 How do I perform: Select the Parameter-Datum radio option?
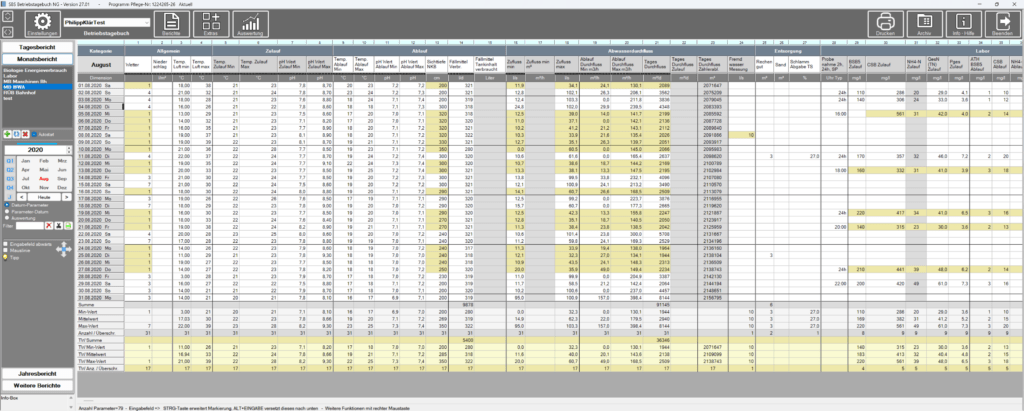(6, 211)
